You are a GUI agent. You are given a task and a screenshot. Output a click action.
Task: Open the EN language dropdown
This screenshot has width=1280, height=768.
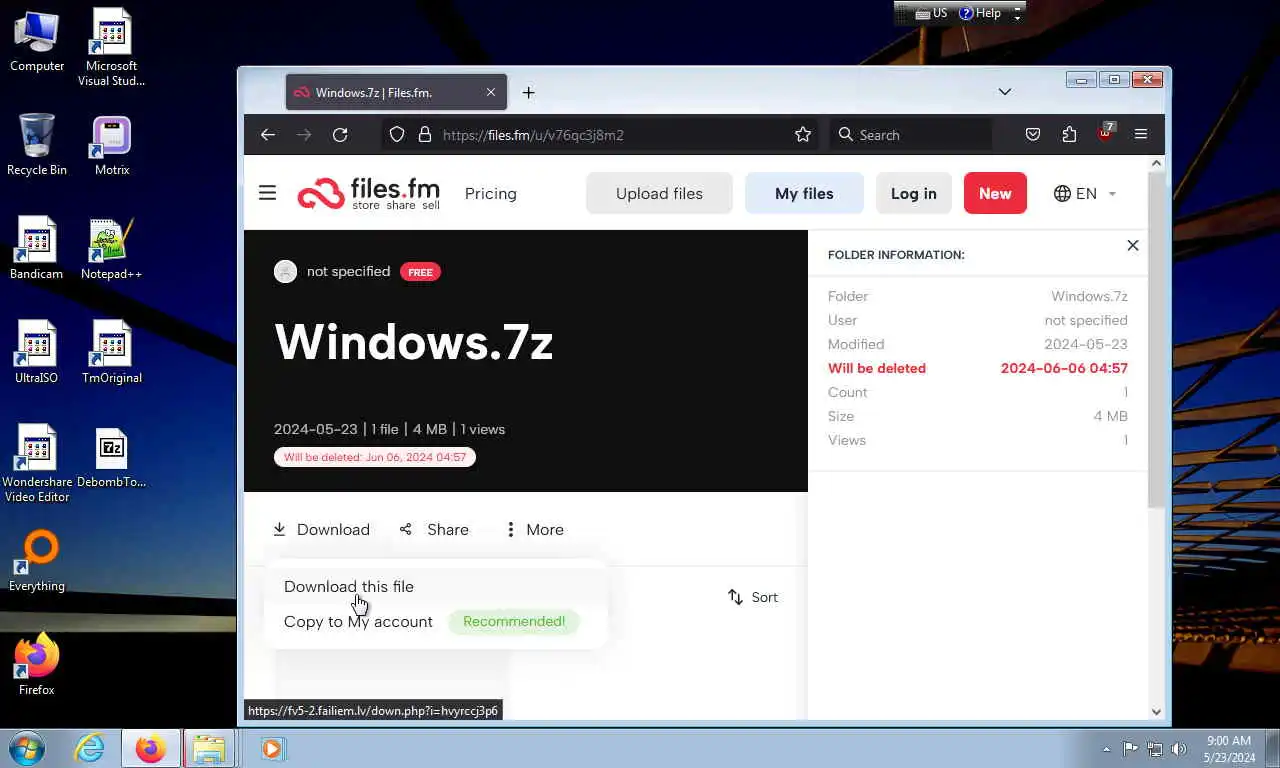click(x=1085, y=193)
